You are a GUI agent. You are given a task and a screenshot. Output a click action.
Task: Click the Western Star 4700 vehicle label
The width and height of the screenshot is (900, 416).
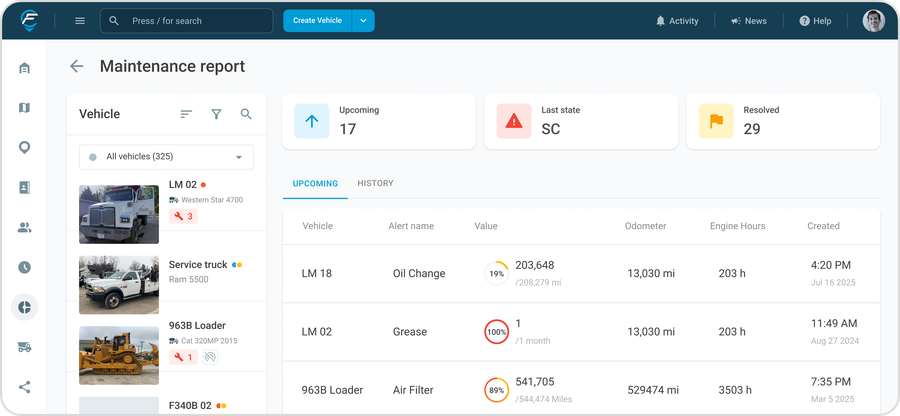point(212,200)
